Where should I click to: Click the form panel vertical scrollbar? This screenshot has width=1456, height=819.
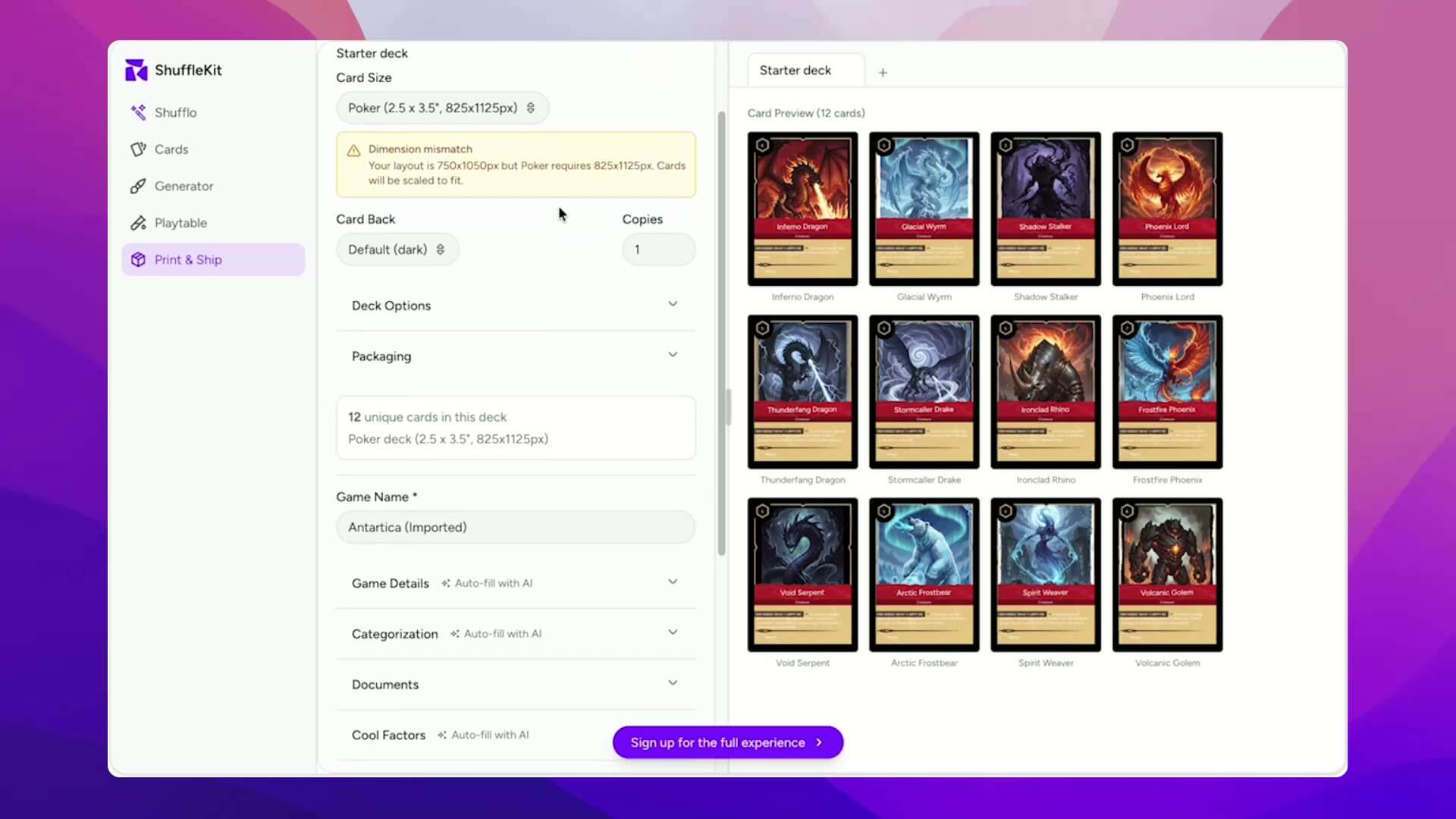click(x=722, y=334)
